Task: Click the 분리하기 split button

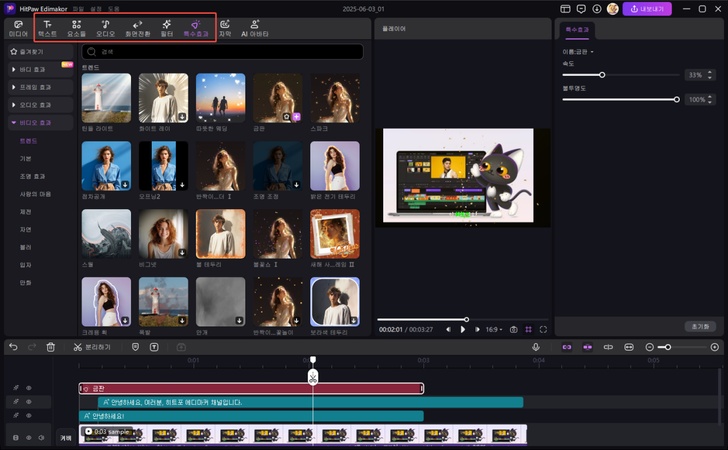Action: [92, 347]
